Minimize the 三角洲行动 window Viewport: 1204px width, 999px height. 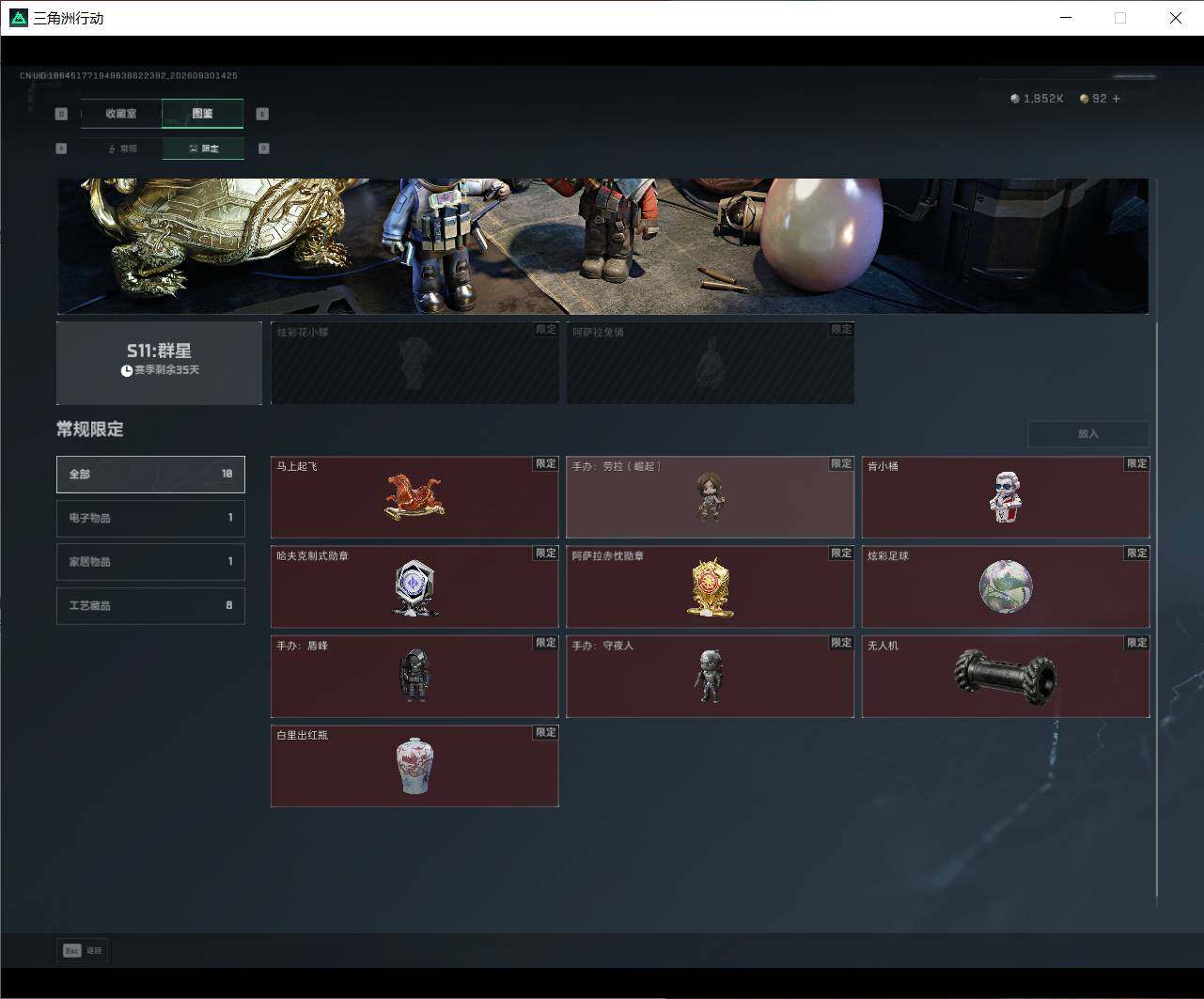click(1066, 18)
